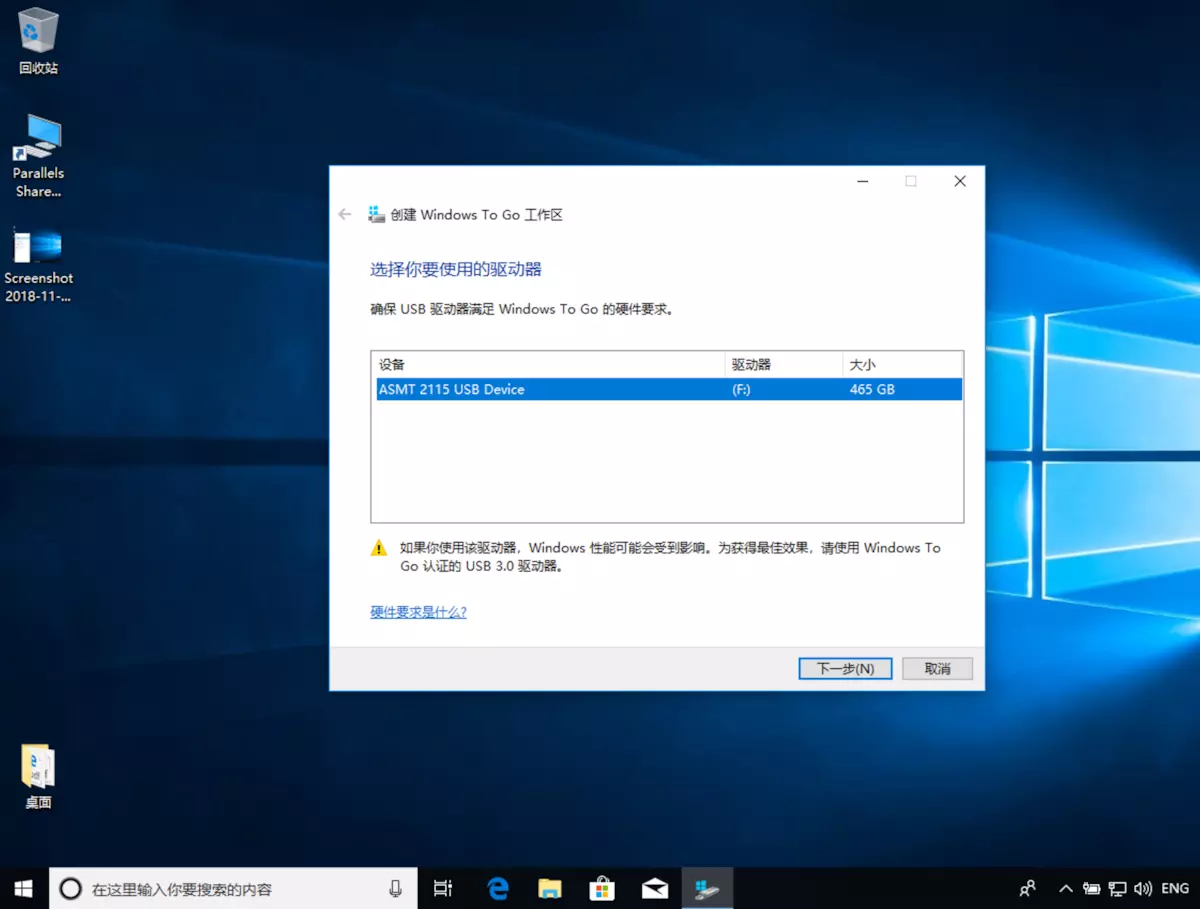Click the microphone icon in search box
Viewport: 1200px width, 909px height.
pyautogui.click(x=395, y=888)
